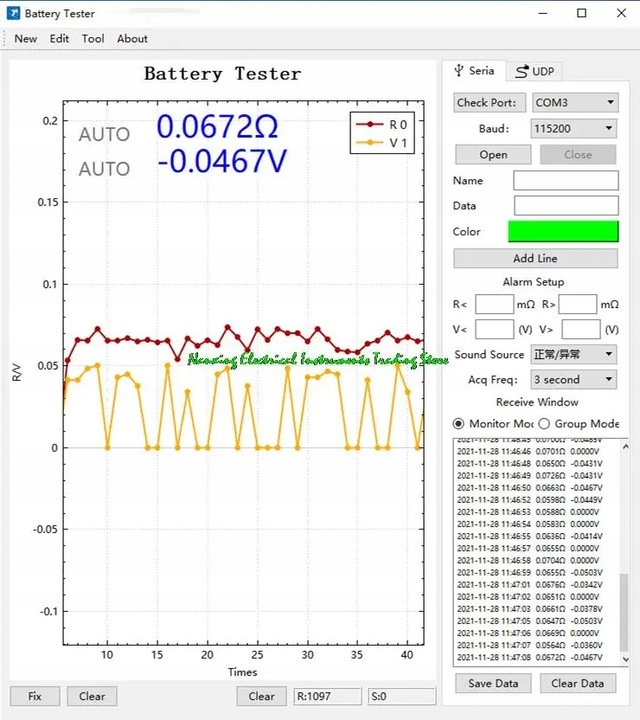The image size is (640, 720).
Task: Select log row 11:47:03 0.0661Ω
Action: click(530, 609)
